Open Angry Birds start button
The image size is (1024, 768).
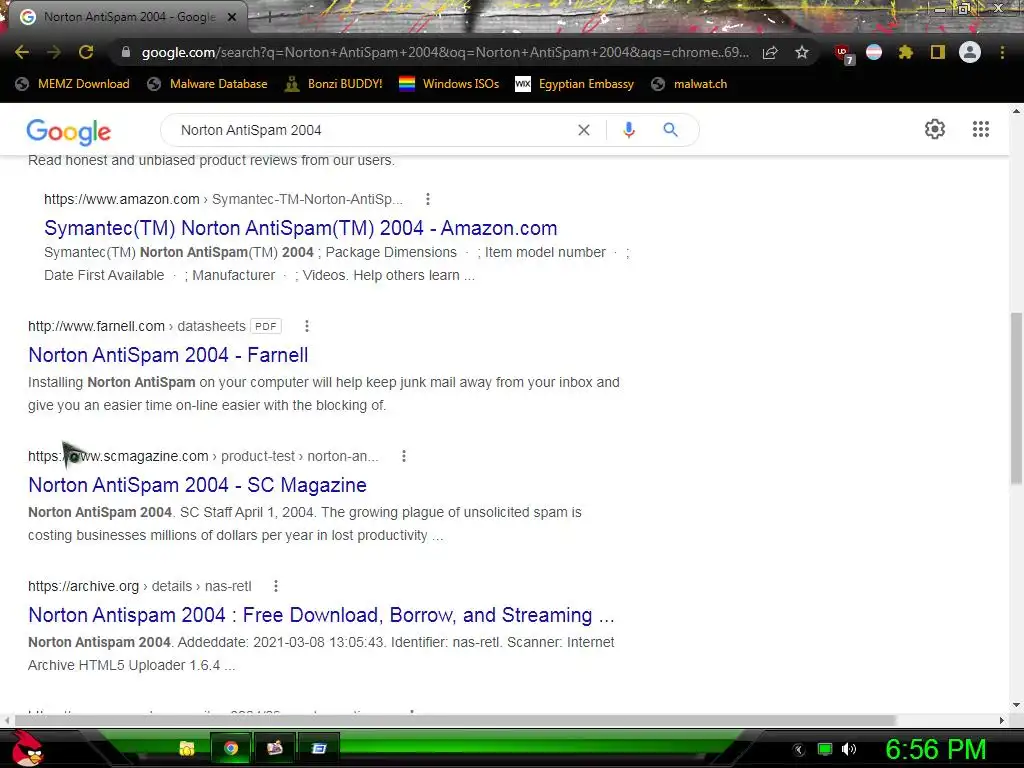[26, 748]
